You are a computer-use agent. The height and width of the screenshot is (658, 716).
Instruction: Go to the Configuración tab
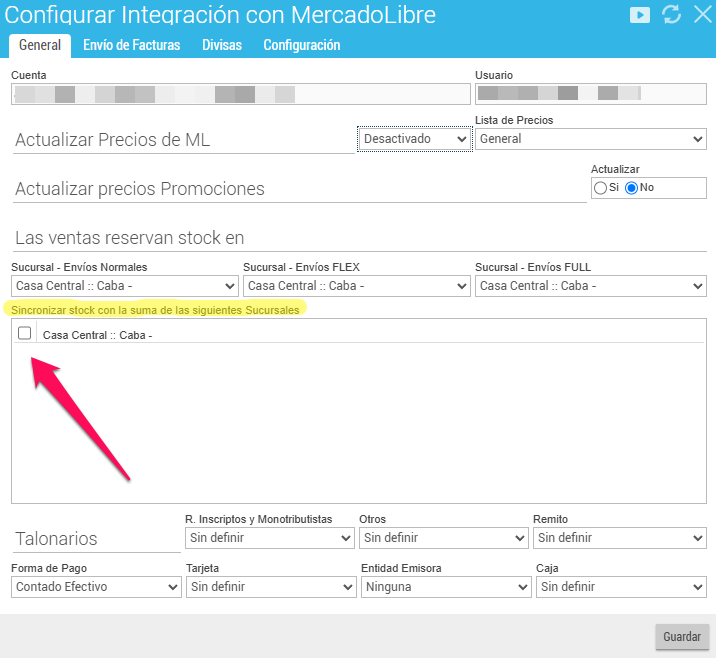(301, 45)
